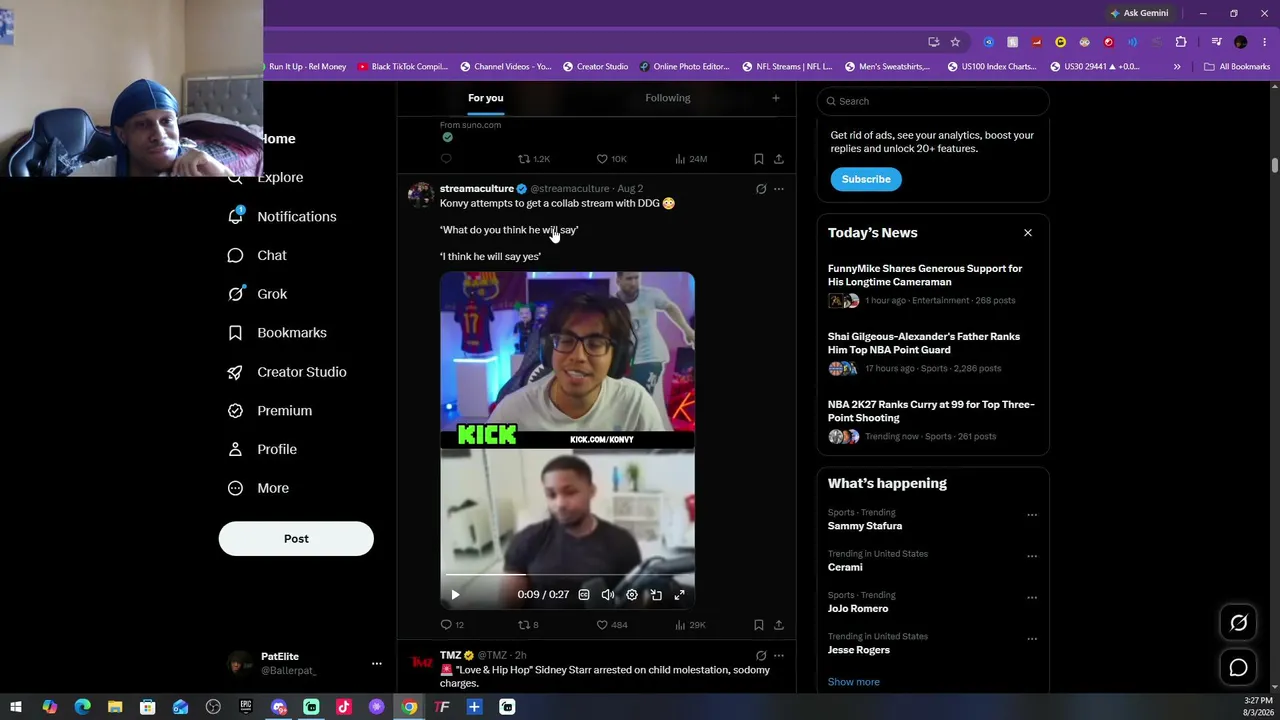Switch to the Following tab
The width and height of the screenshot is (1280, 720).
(x=668, y=98)
